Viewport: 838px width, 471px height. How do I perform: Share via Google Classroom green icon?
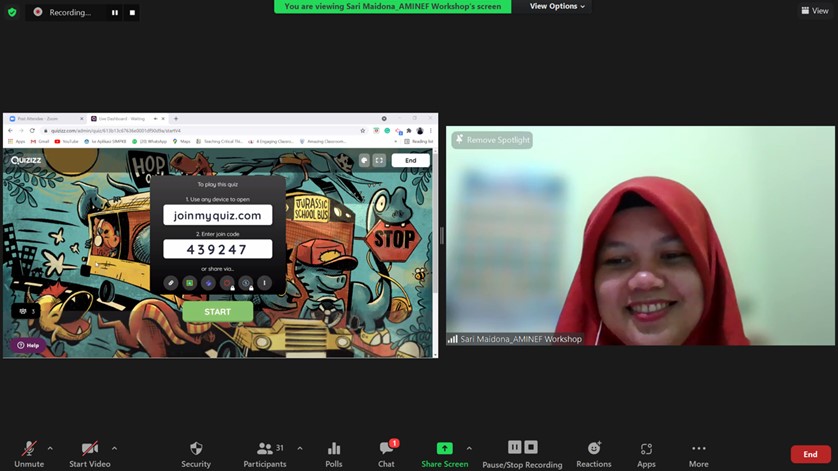(x=189, y=283)
